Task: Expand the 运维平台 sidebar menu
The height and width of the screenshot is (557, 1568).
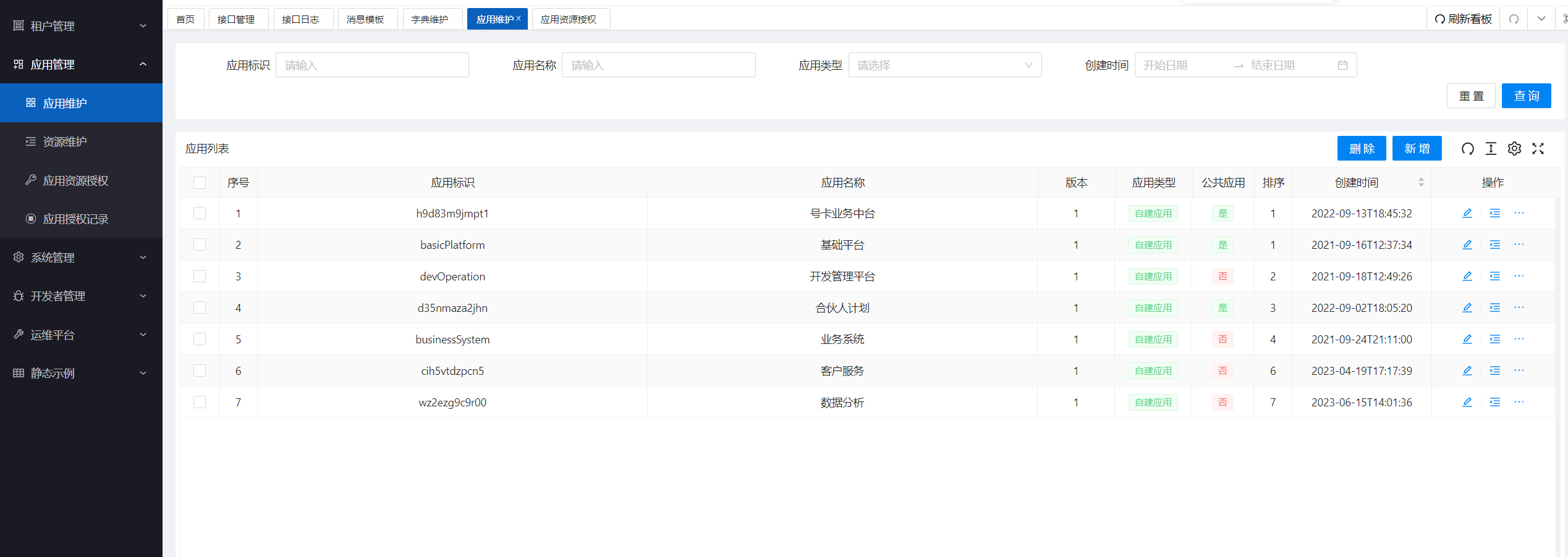Action: tap(81, 335)
